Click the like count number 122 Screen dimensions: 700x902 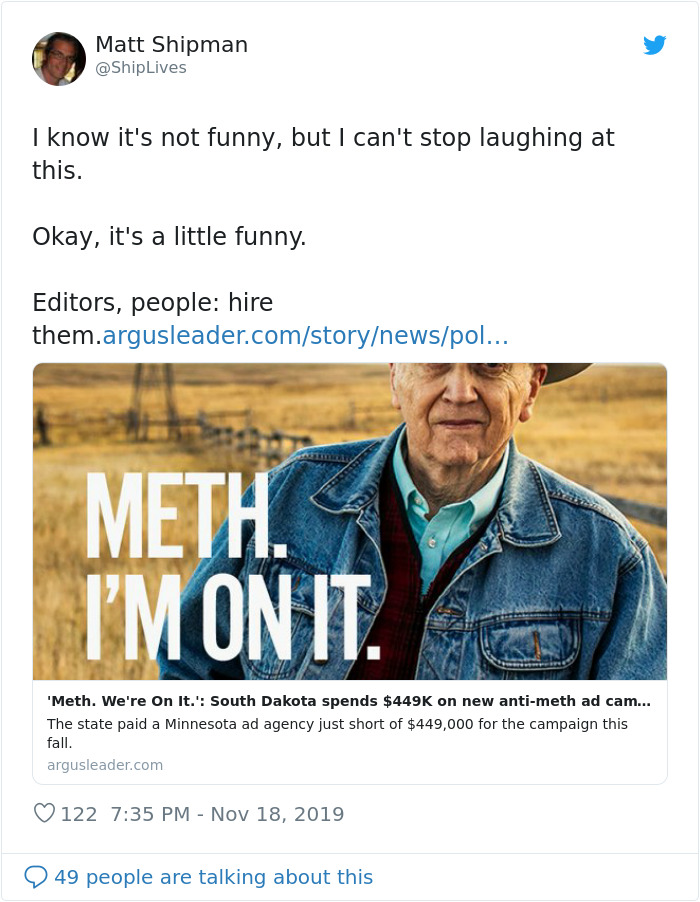(x=72, y=813)
